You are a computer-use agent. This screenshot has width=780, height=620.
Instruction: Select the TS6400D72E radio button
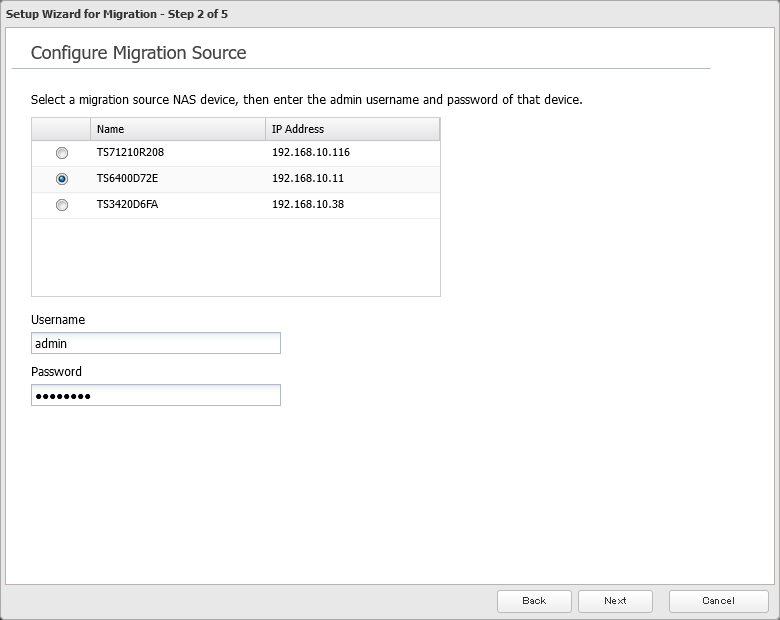62,179
